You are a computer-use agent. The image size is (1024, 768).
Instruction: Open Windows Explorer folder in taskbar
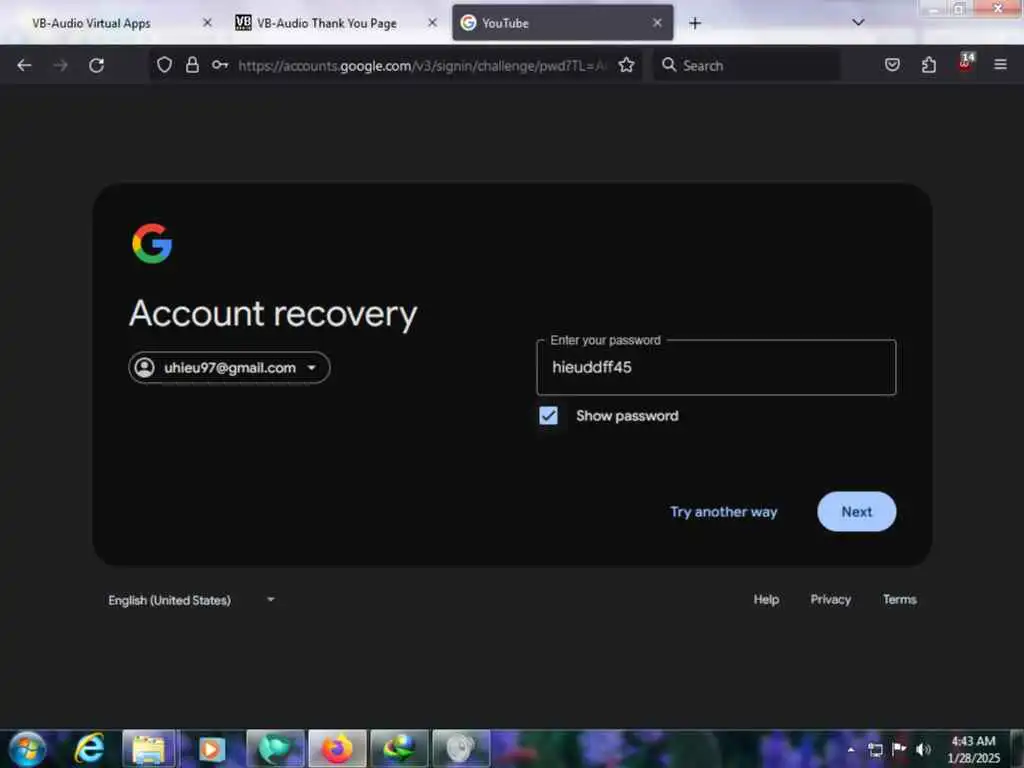[149, 749]
